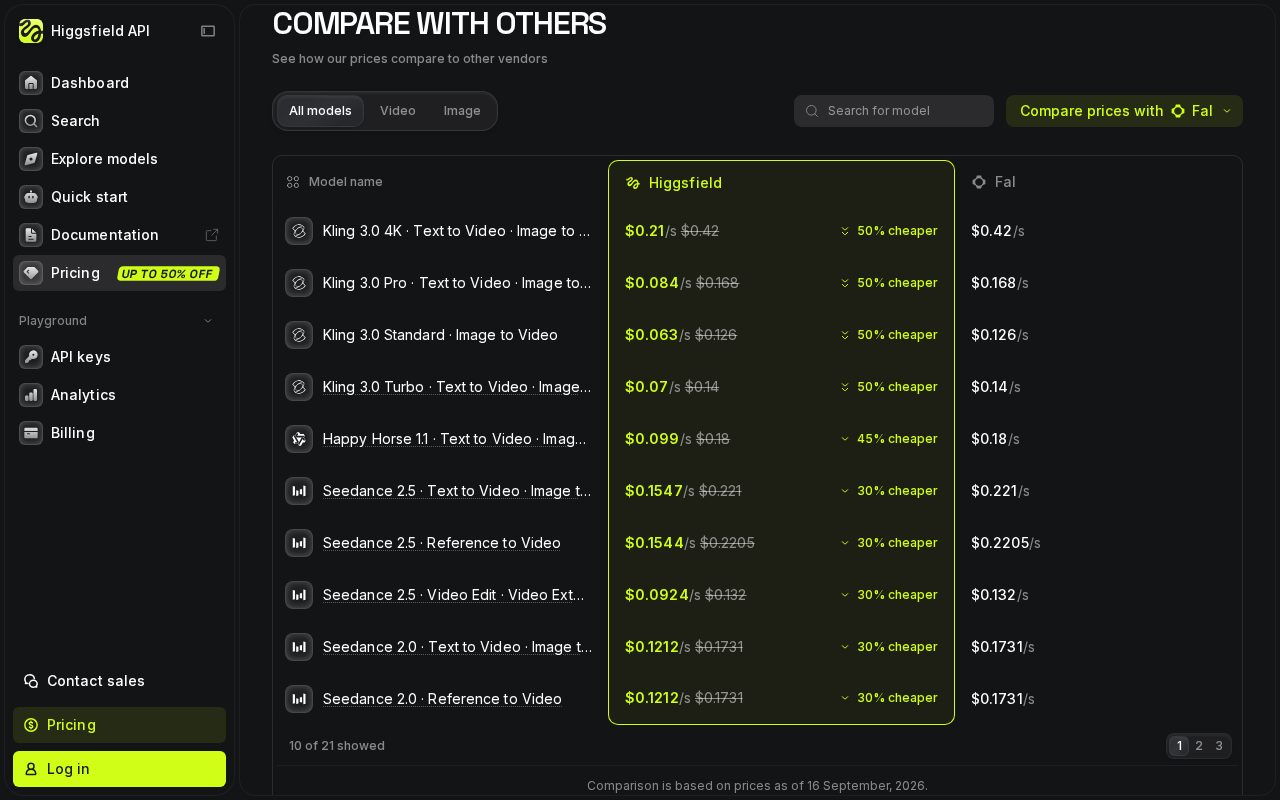Open Kling 3.0 Standard Image to Video link
1280x800 pixels.
(440, 335)
